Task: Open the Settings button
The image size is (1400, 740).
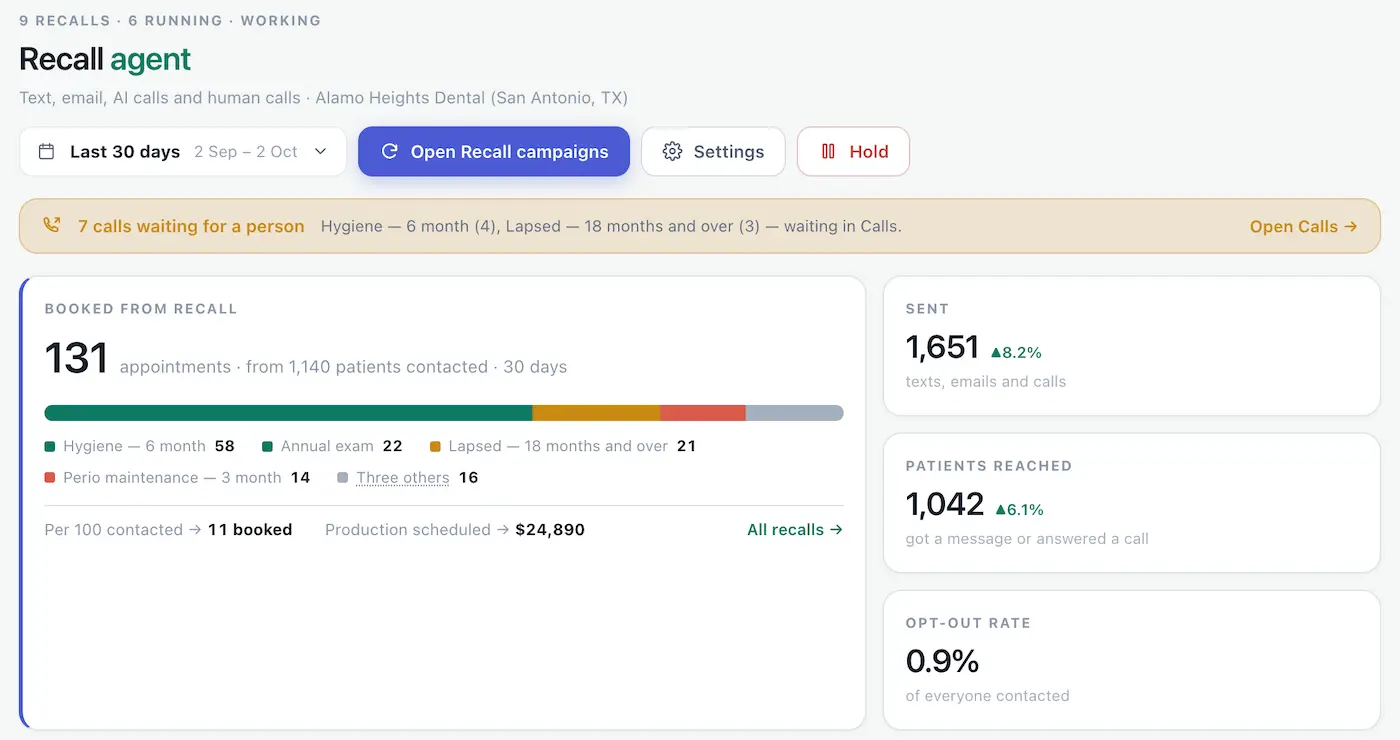Action: 713,151
